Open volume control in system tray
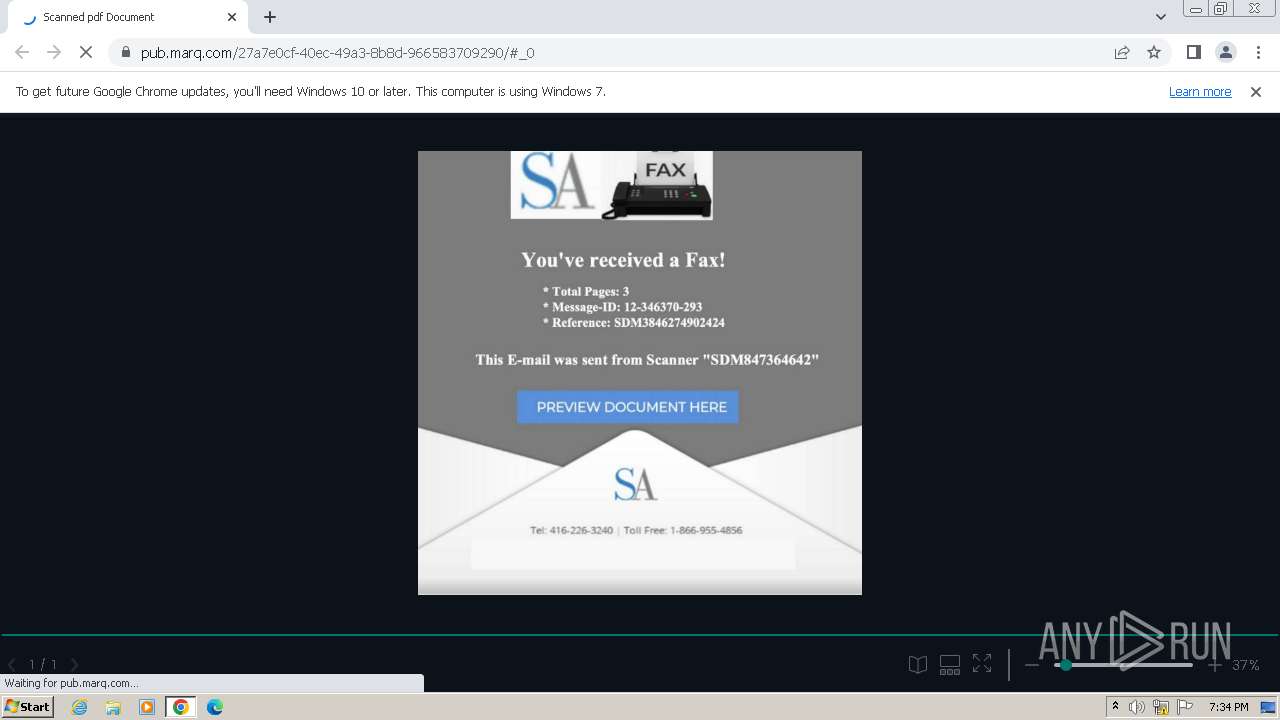Screen dimensions: 1280x720 pos(1137,707)
